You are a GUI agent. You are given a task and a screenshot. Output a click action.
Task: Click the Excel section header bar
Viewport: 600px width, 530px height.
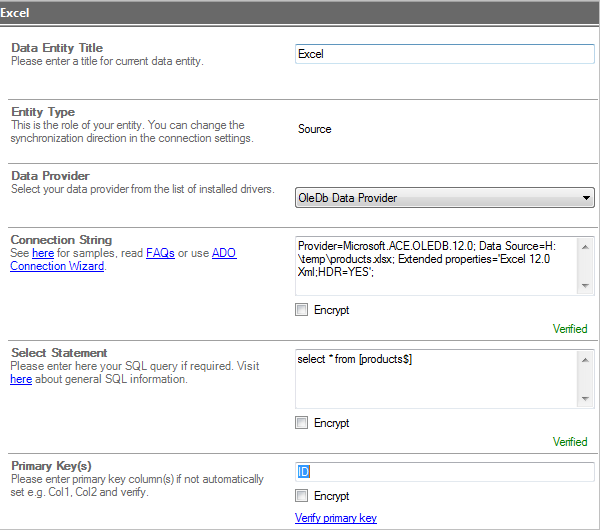click(x=300, y=12)
